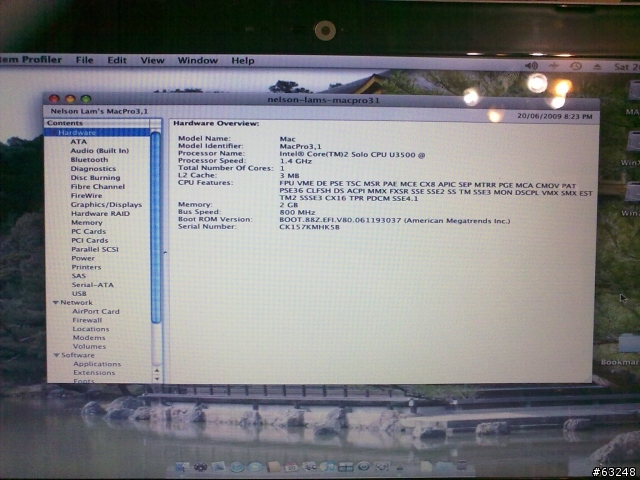Select Printers in the sidebar

coord(86,267)
